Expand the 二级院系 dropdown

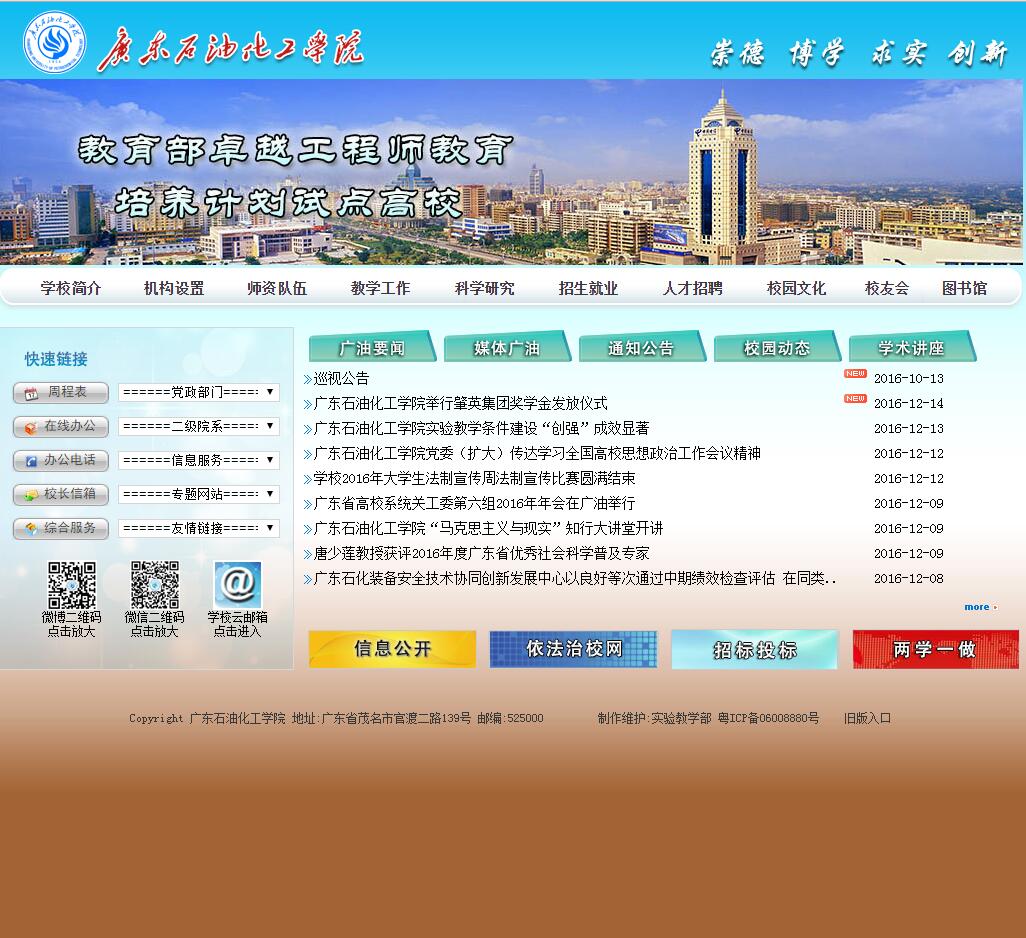click(199, 426)
